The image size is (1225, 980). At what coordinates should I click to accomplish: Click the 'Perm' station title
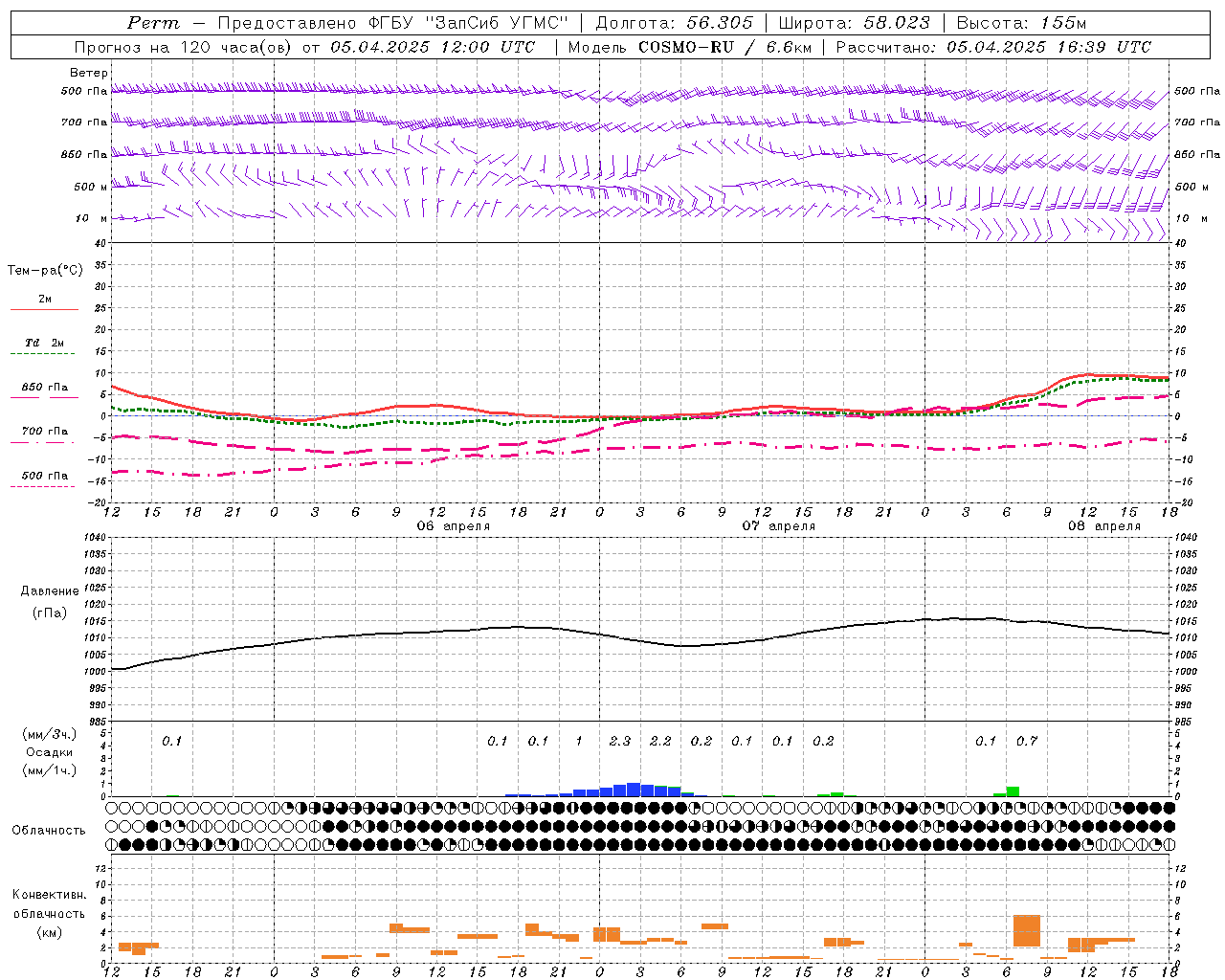click(x=153, y=23)
